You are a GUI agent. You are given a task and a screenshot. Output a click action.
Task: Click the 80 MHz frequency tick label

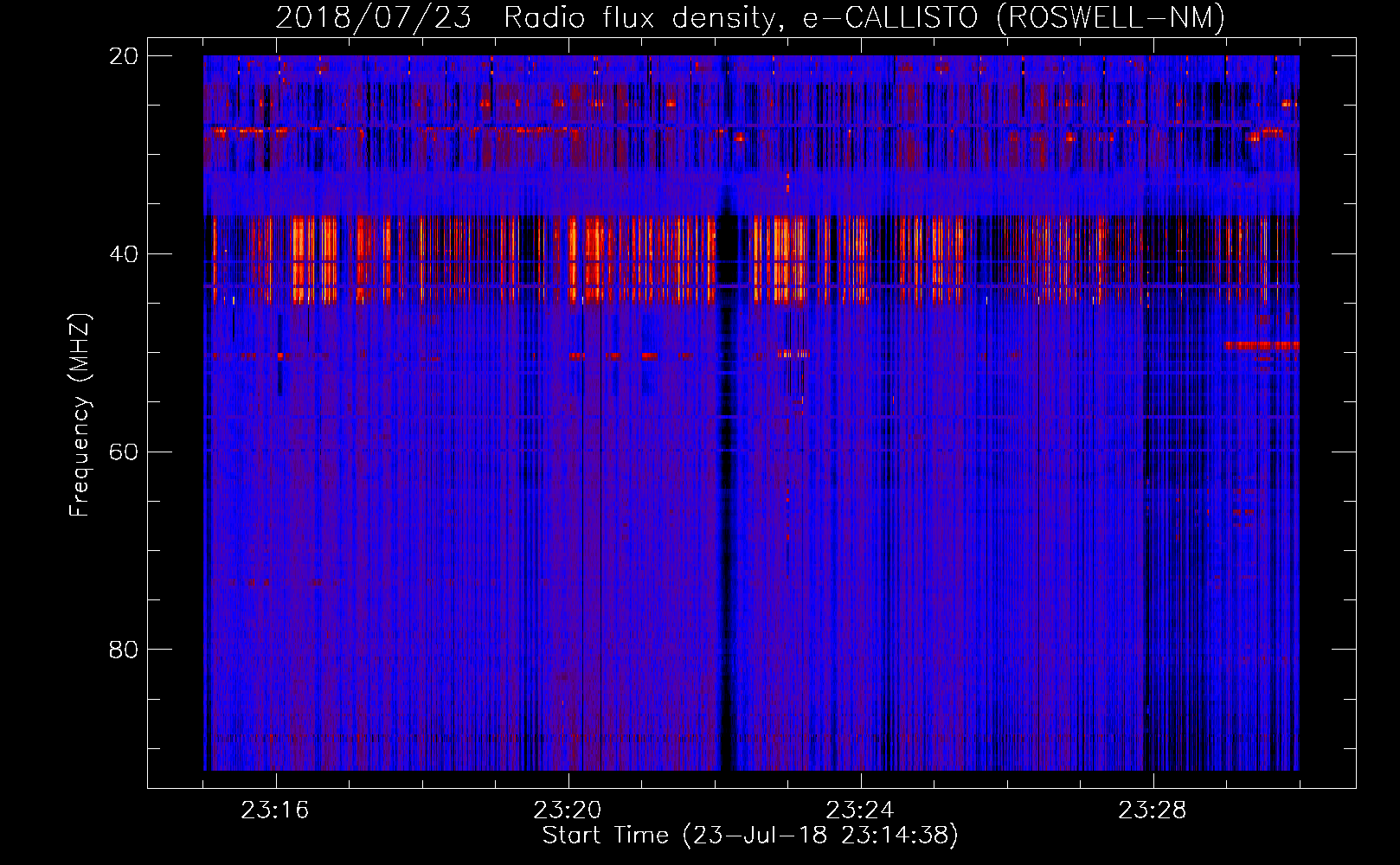click(x=123, y=650)
